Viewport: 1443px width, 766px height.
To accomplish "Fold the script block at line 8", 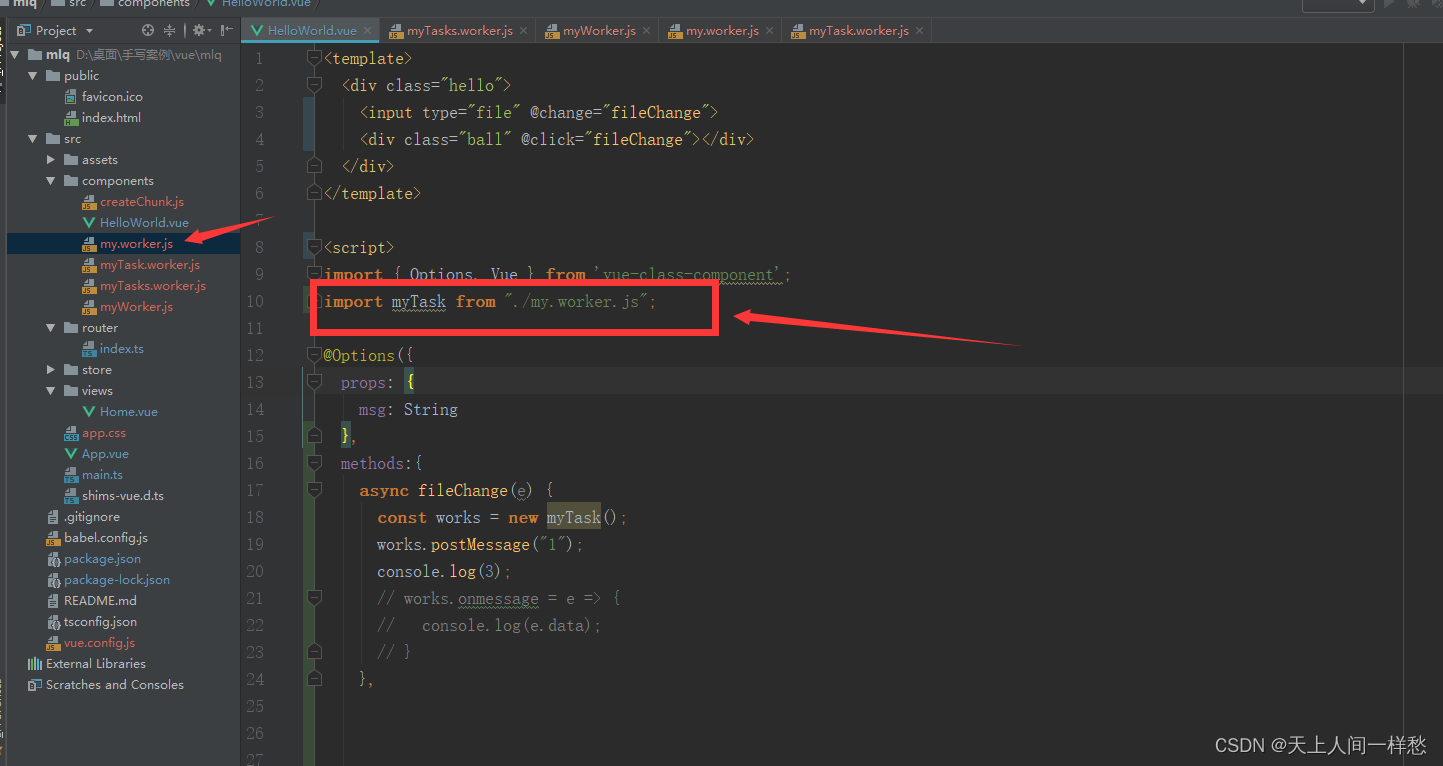I will (314, 247).
